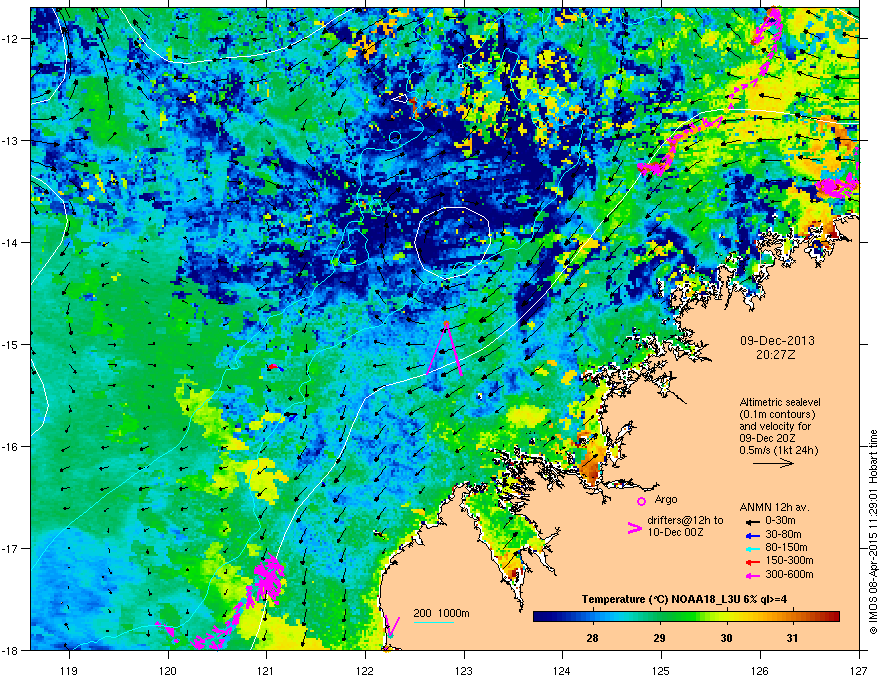
Task: Click the large magenta inverted-V drifter marker with red tip
Action: click(445, 348)
